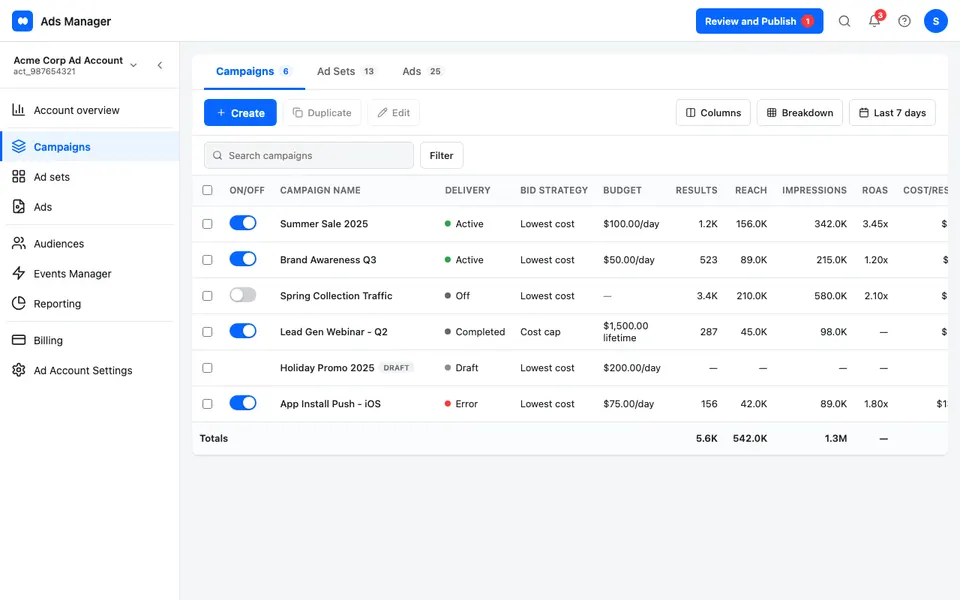960x600 pixels.
Task: Click the $200.00/day budget cell
Action: 632,368
